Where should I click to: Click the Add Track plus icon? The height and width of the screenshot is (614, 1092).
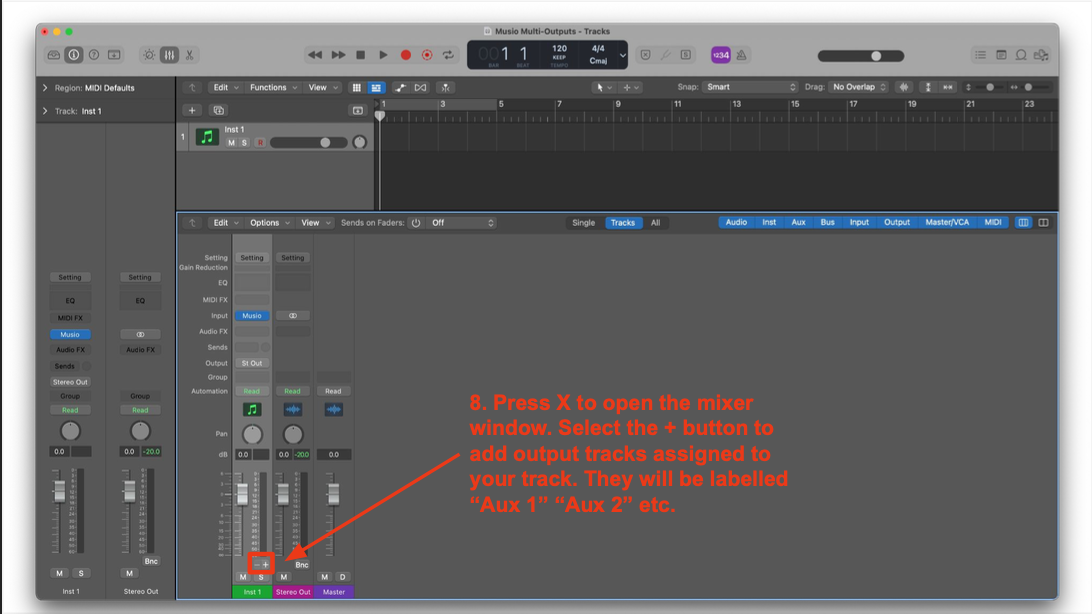pyautogui.click(x=192, y=110)
